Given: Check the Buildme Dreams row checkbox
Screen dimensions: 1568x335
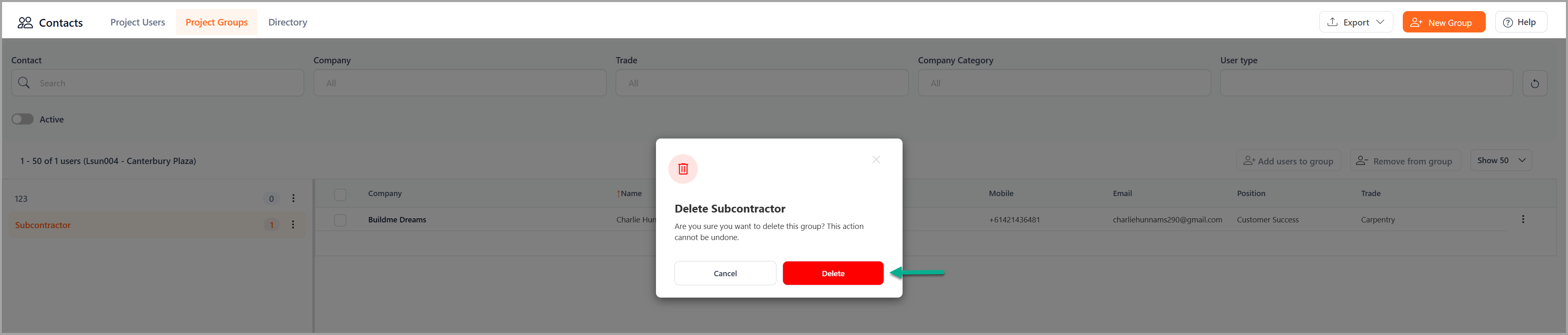Looking at the screenshot, I should [340, 220].
